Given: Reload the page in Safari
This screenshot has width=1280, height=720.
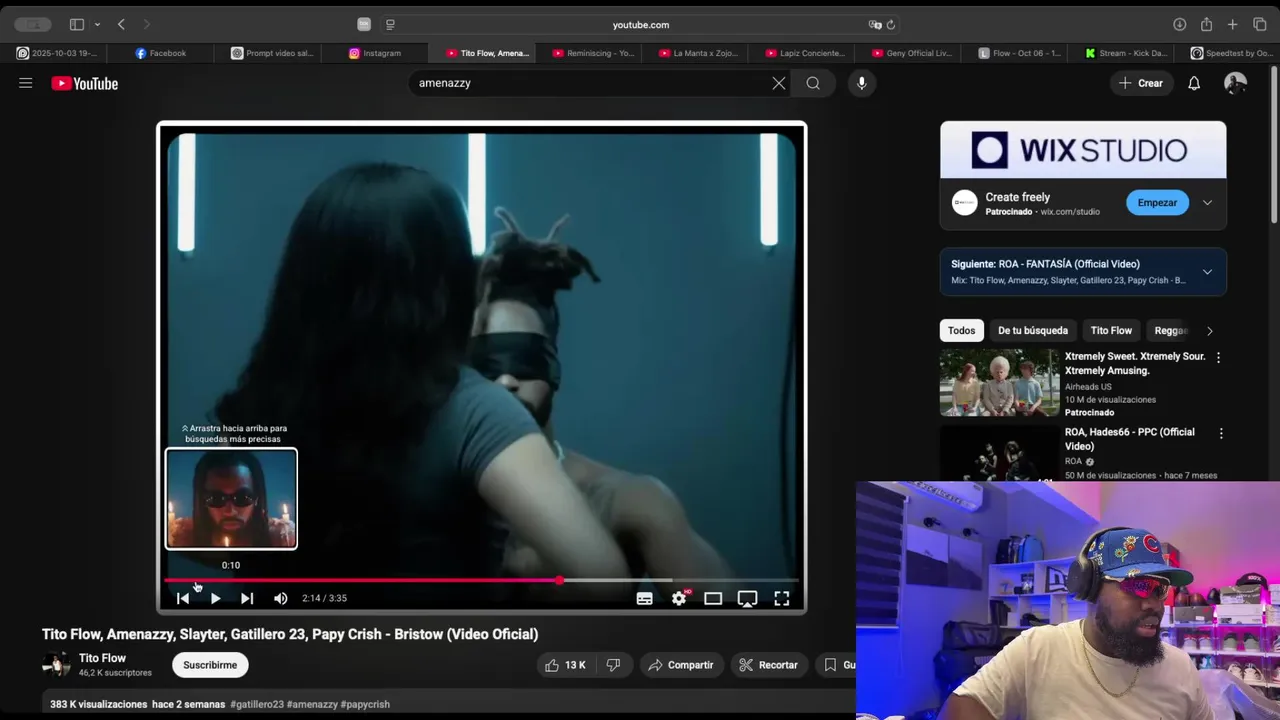Looking at the screenshot, I should point(891,25).
